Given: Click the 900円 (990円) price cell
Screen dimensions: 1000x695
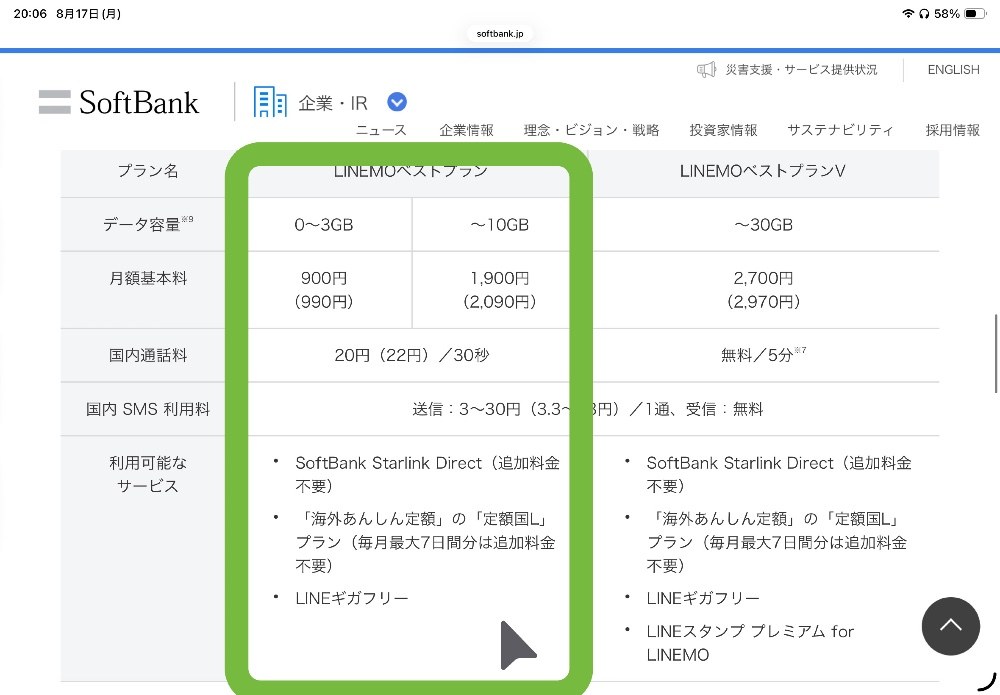Looking at the screenshot, I should pos(323,290).
